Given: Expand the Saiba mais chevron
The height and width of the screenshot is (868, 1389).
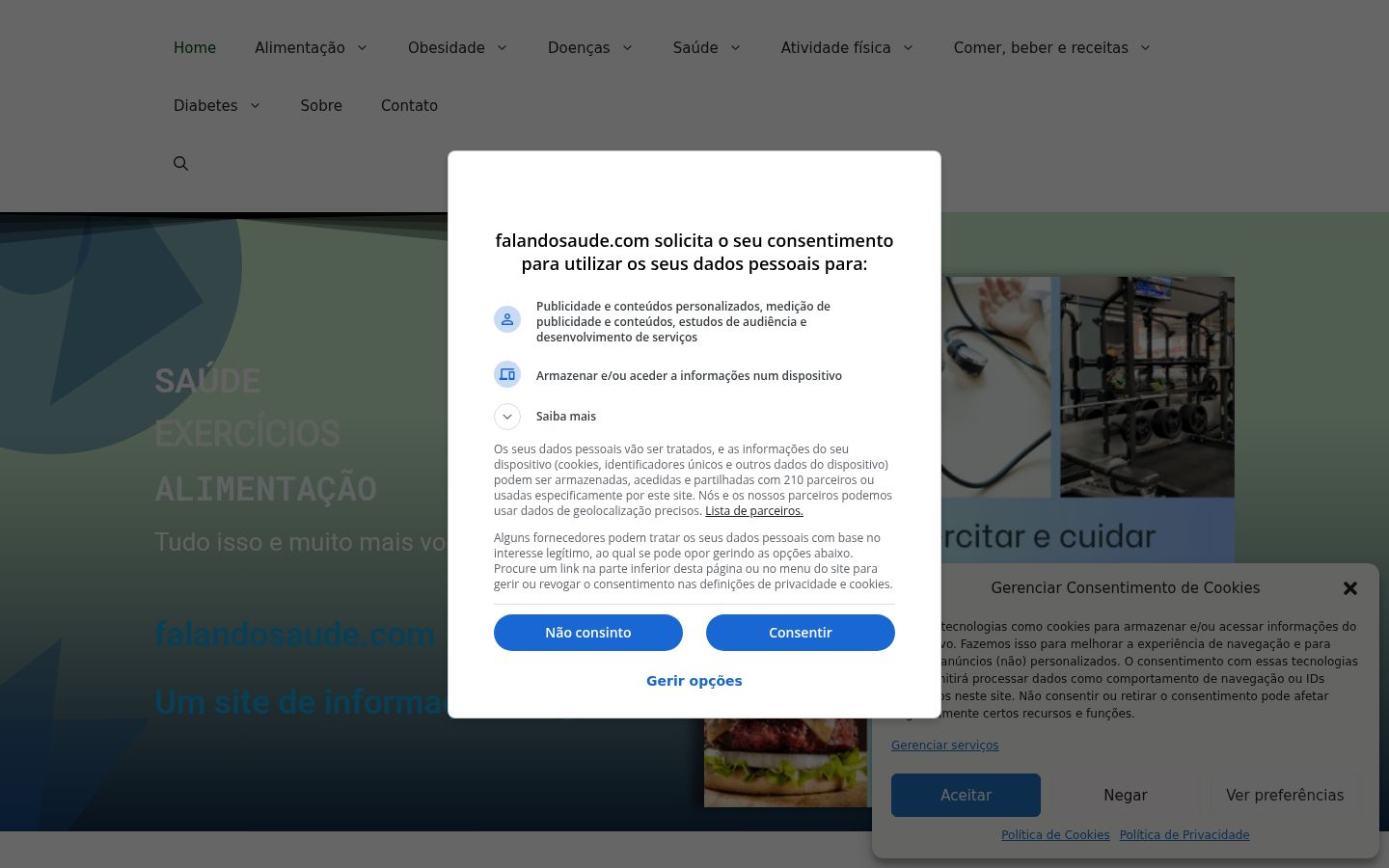Looking at the screenshot, I should (x=507, y=417).
